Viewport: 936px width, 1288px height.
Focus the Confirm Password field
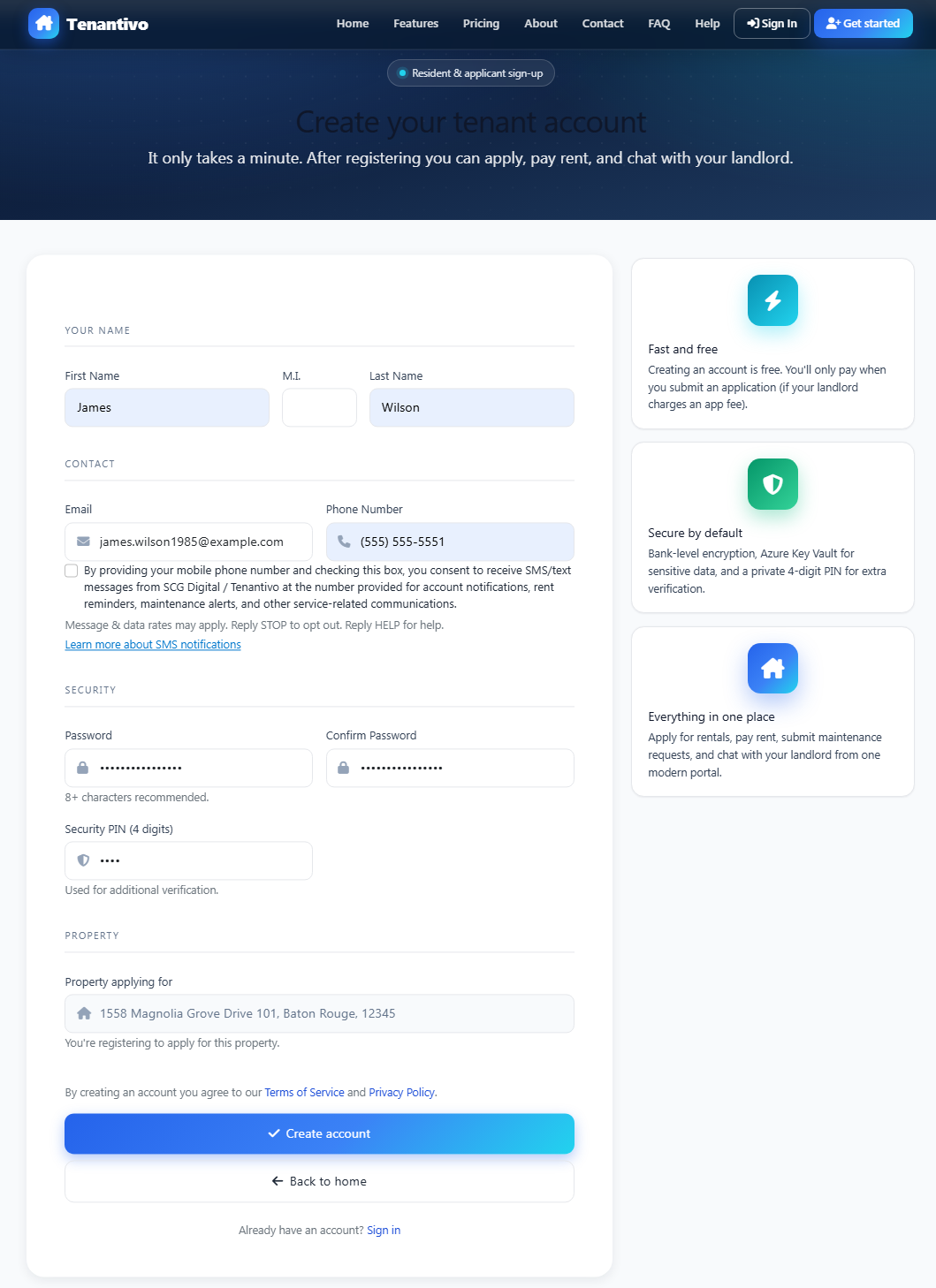click(x=450, y=768)
